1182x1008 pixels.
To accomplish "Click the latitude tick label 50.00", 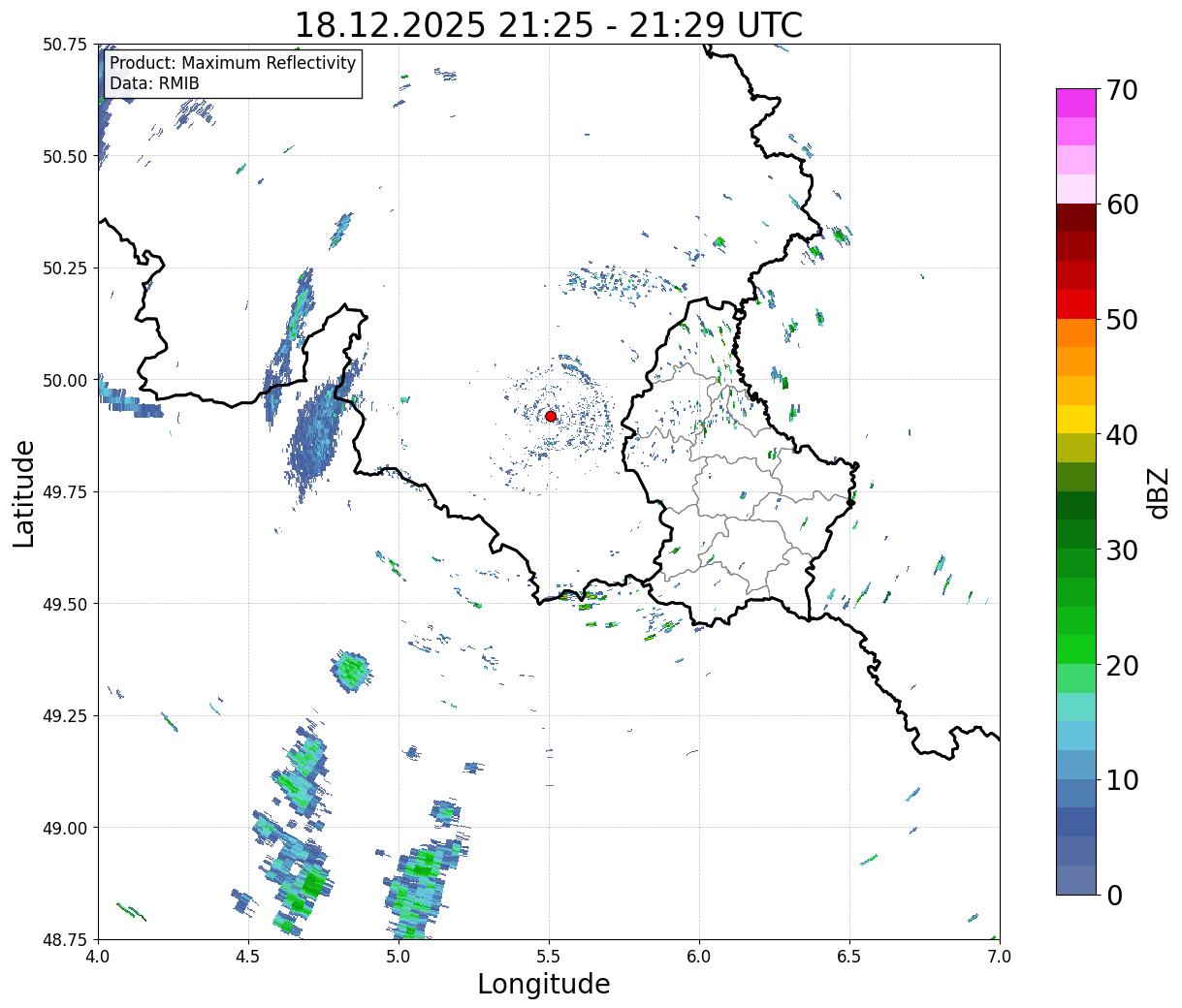I will pos(65,380).
